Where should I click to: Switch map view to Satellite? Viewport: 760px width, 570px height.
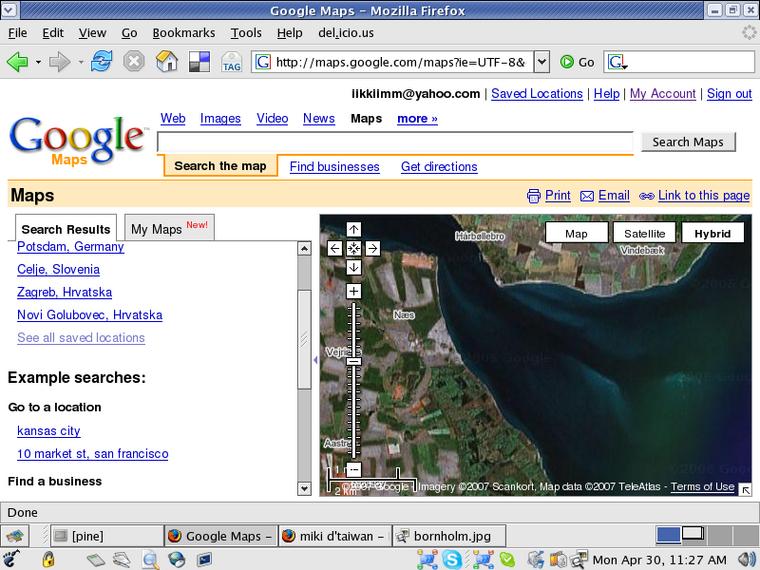tap(644, 234)
